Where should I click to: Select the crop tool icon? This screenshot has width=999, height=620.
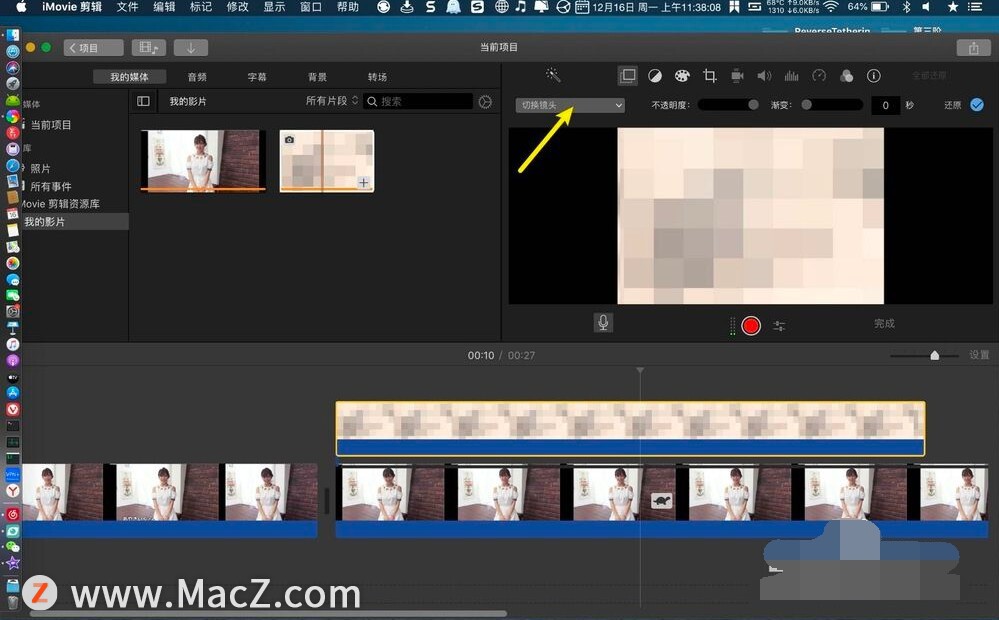pyautogui.click(x=709, y=76)
